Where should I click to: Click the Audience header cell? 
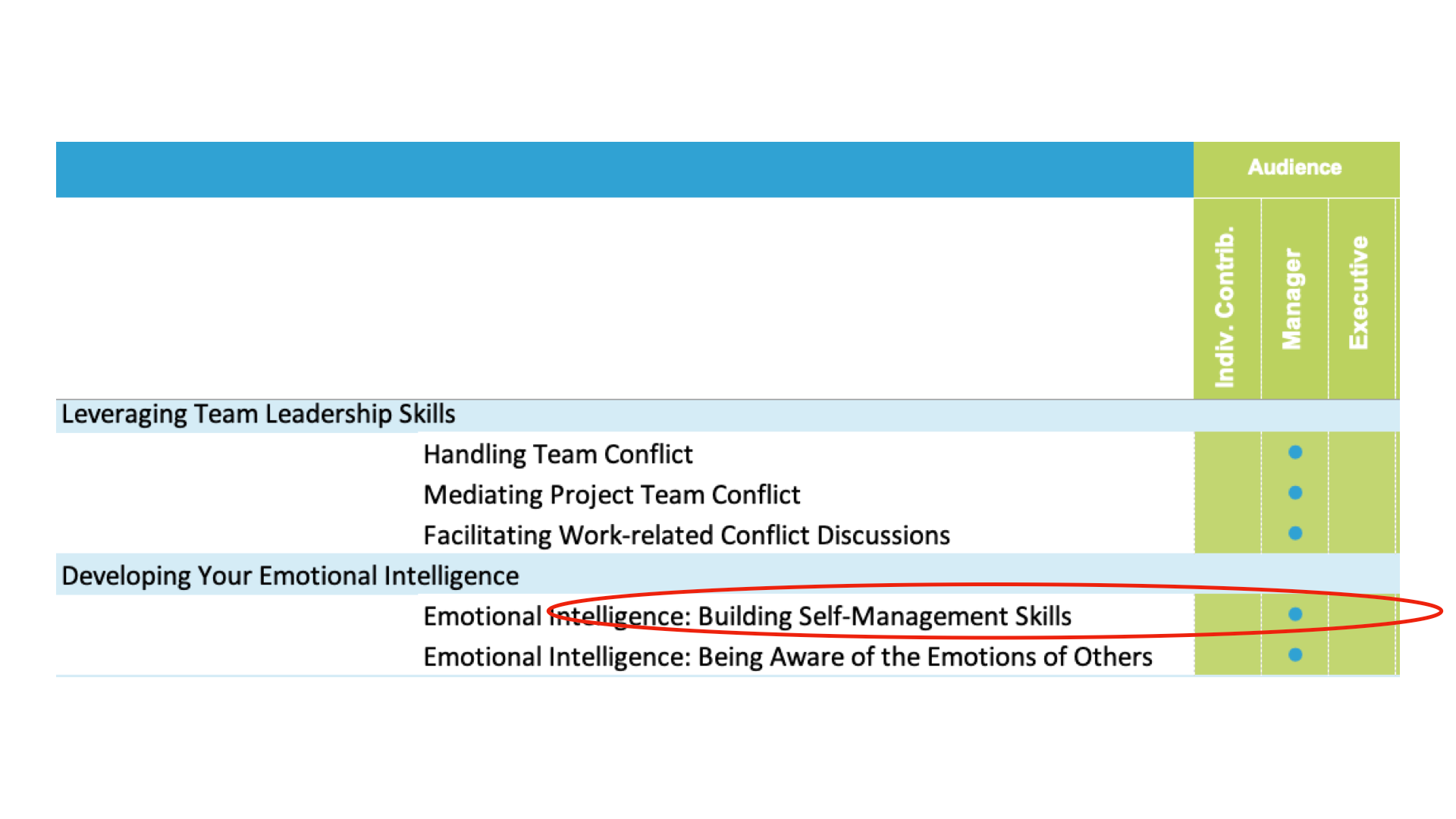tap(1296, 169)
